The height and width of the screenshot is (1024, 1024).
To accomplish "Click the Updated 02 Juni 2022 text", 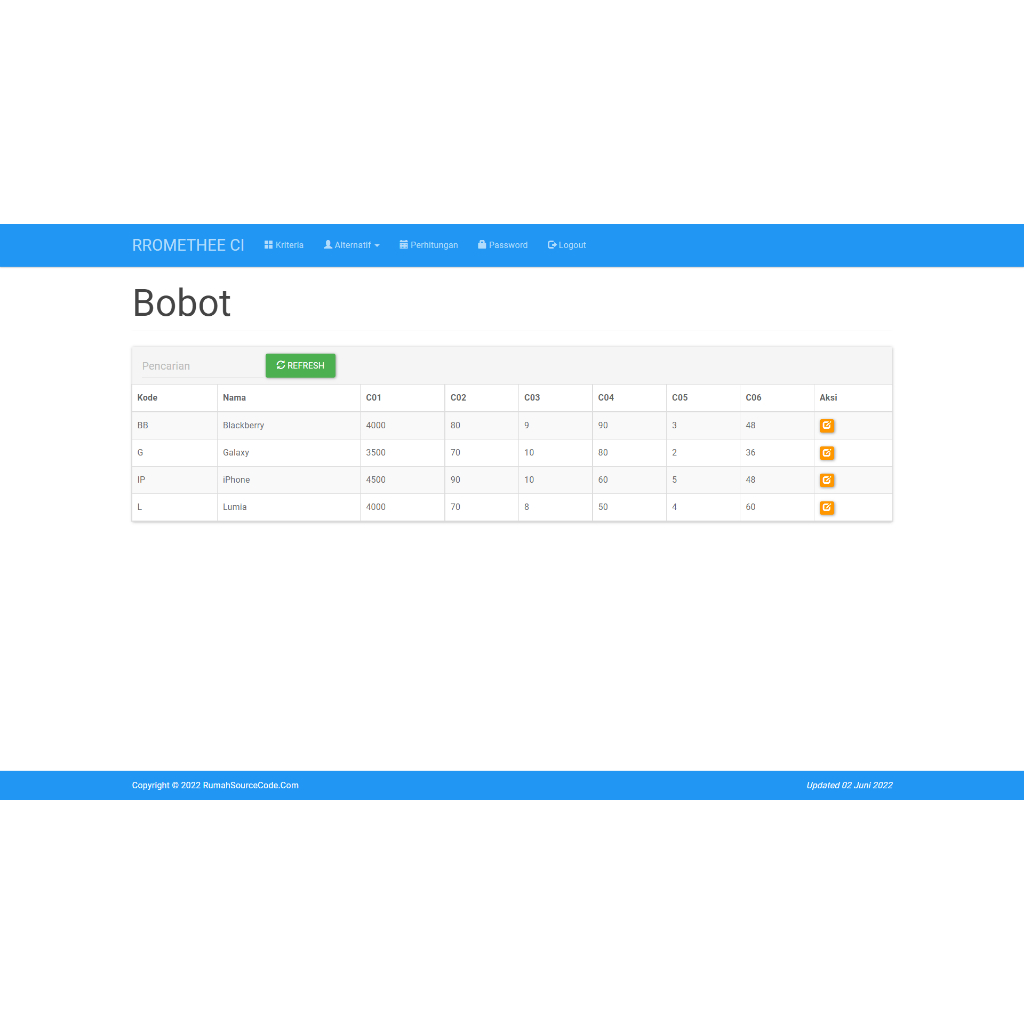I will pyautogui.click(x=849, y=785).
